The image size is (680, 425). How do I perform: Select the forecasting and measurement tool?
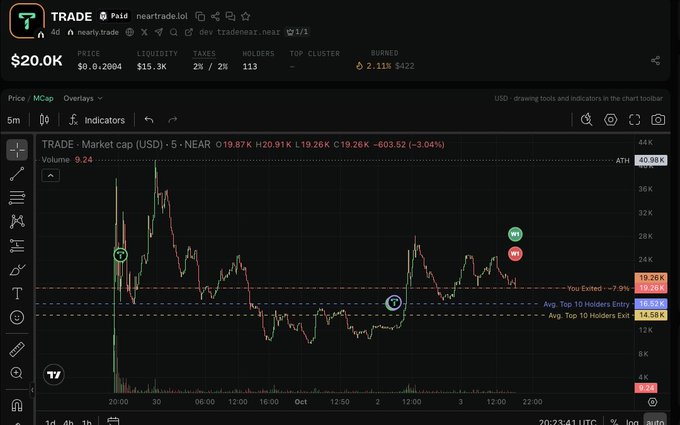click(17, 246)
